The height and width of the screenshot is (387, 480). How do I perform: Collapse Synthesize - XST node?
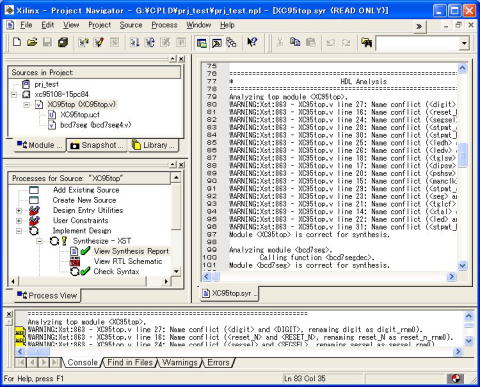tap(39, 241)
